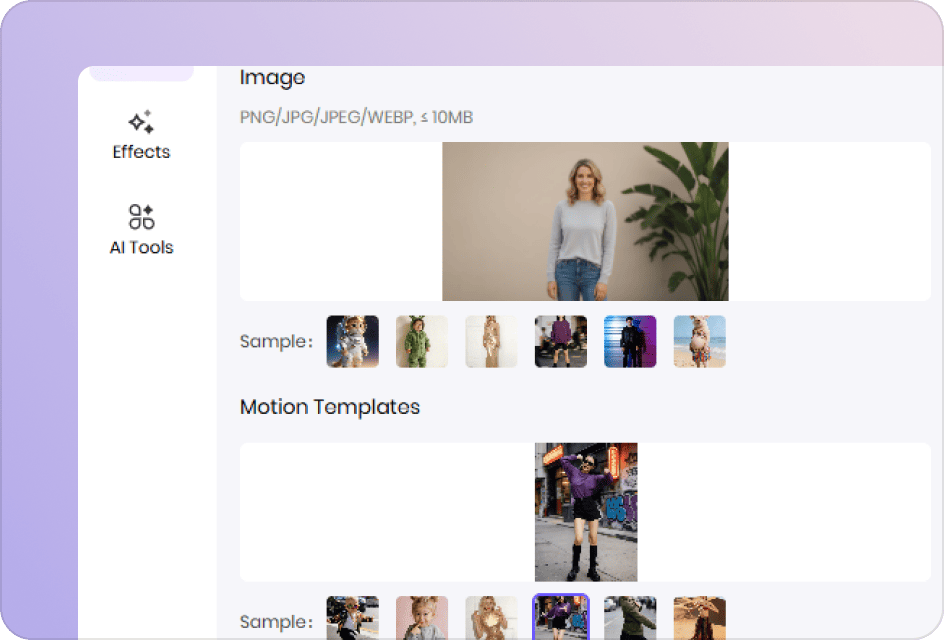Click the uploaded woman photo preview
Screen dimensions: 944x640
coord(585,221)
